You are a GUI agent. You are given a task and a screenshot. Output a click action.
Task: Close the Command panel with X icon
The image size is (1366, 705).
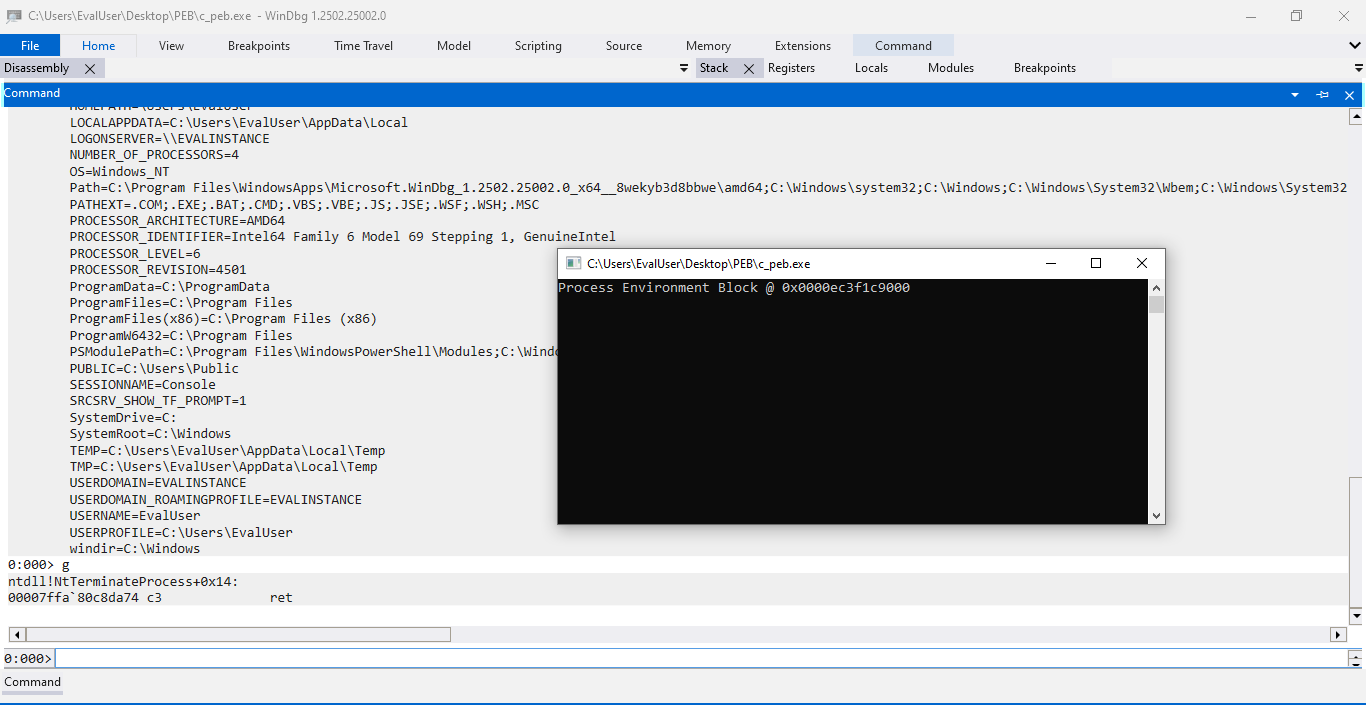1349,94
